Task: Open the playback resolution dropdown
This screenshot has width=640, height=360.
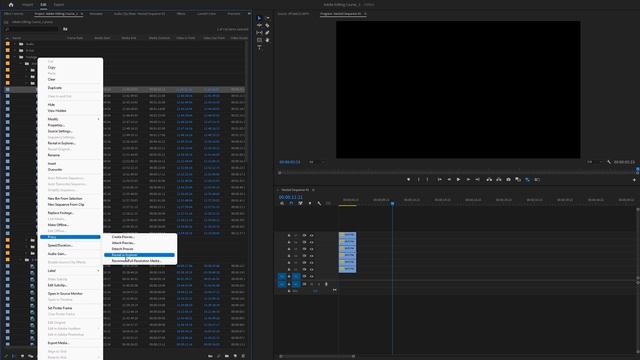Action: click(x=594, y=162)
